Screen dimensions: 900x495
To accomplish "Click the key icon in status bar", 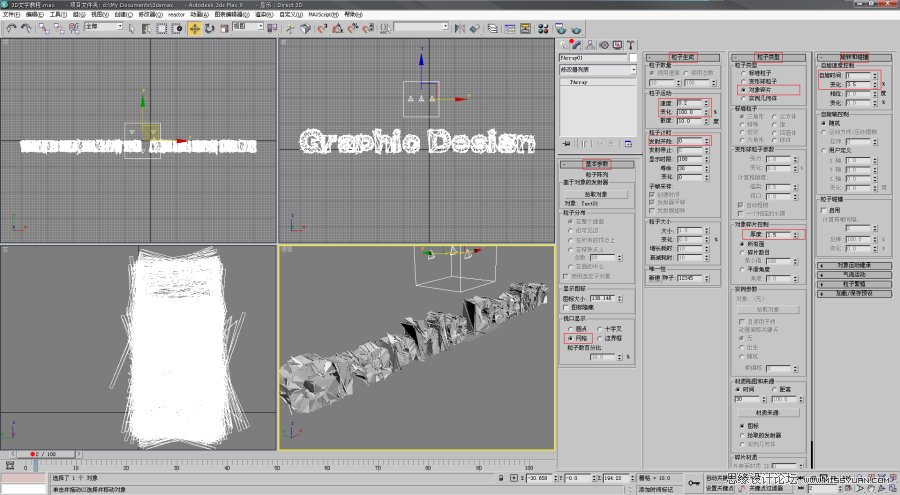I will click(694, 483).
